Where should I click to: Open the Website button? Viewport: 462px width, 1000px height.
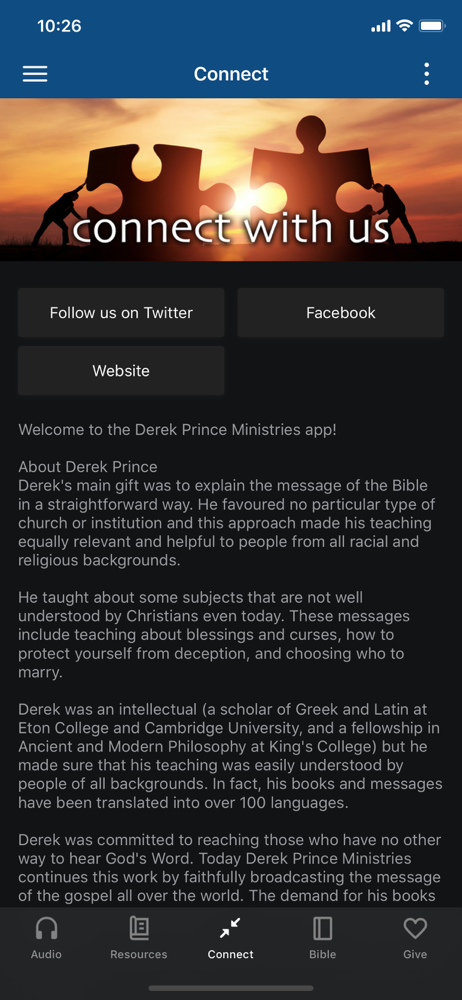click(121, 371)
